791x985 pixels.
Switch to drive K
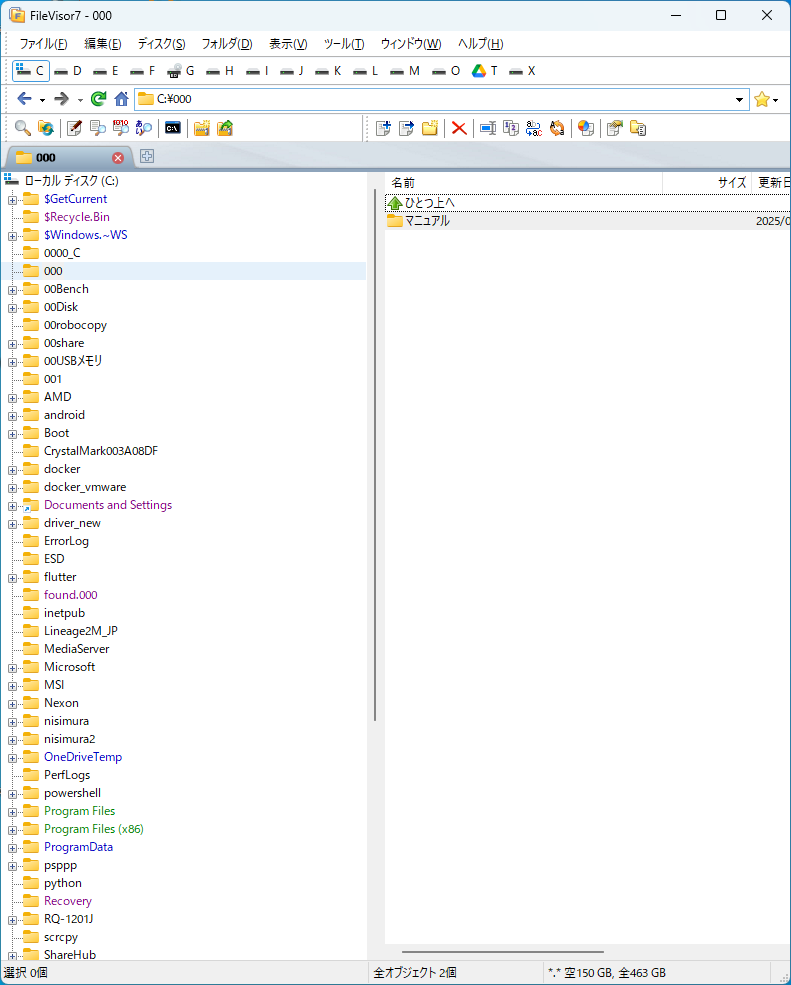pyautogui.click(x=328, y=71)
